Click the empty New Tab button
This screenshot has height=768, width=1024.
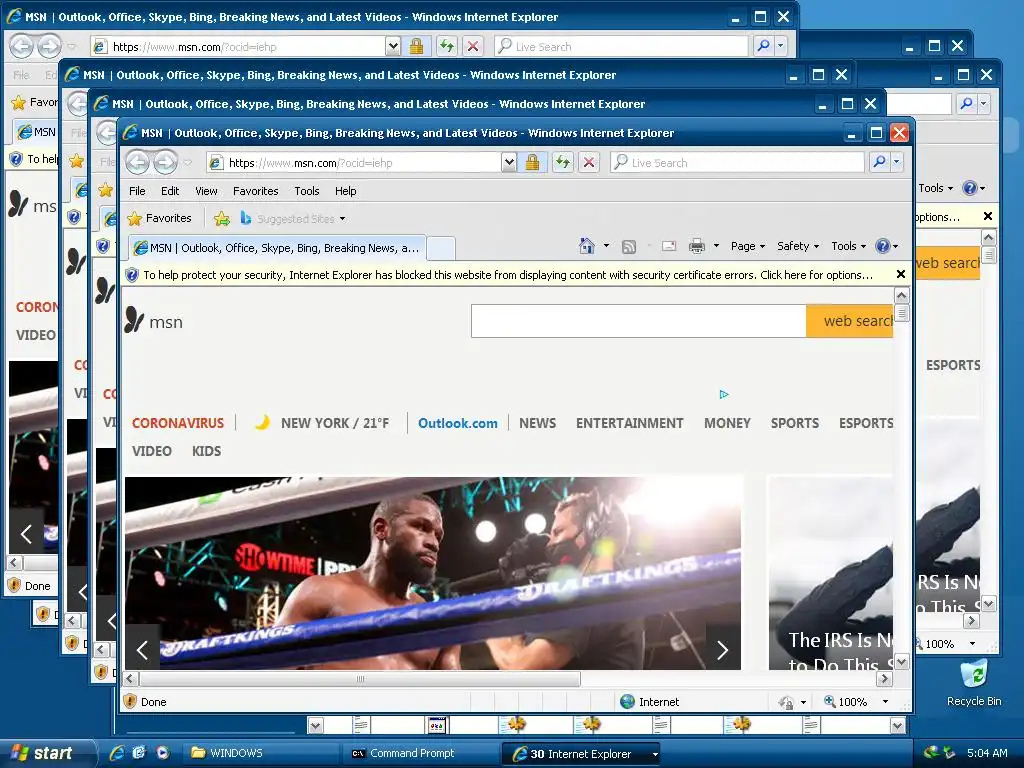tap(441, 249)
